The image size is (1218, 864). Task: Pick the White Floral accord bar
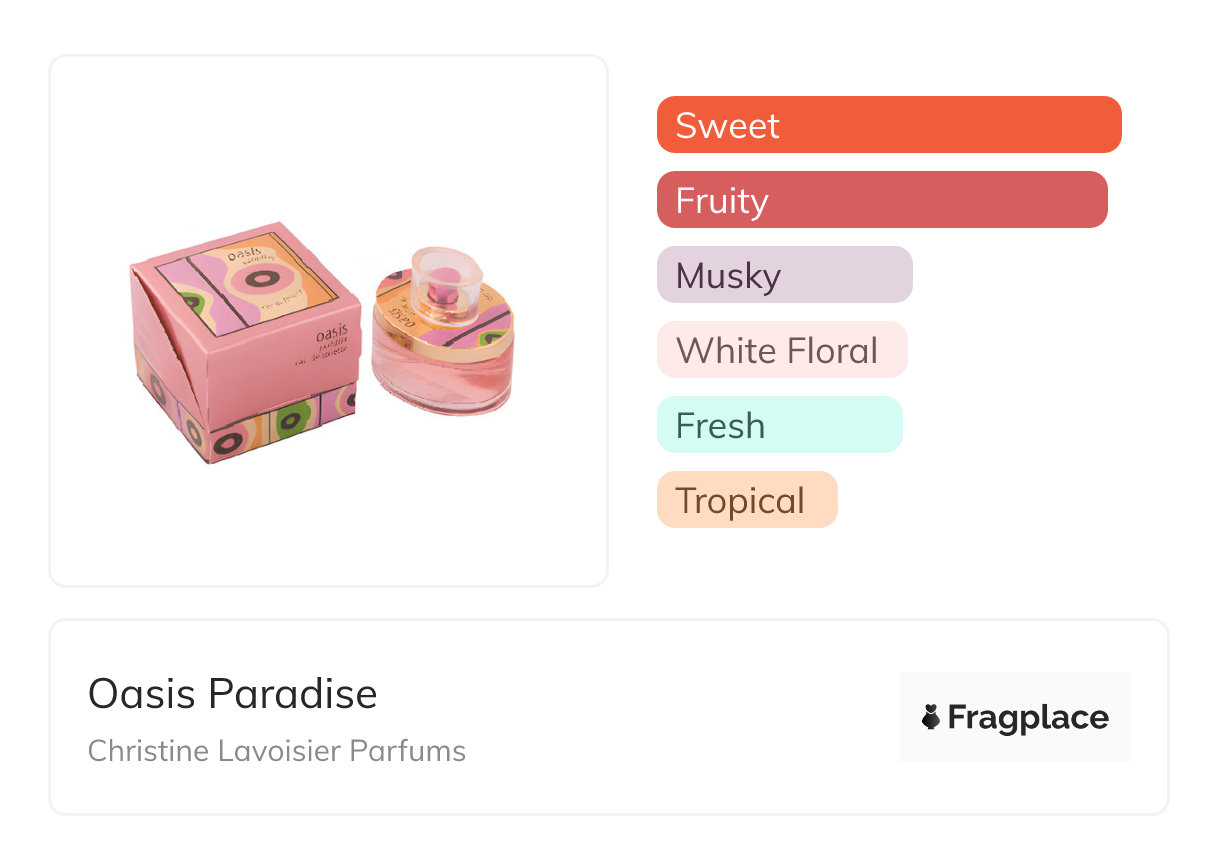(x=781, y=350)
